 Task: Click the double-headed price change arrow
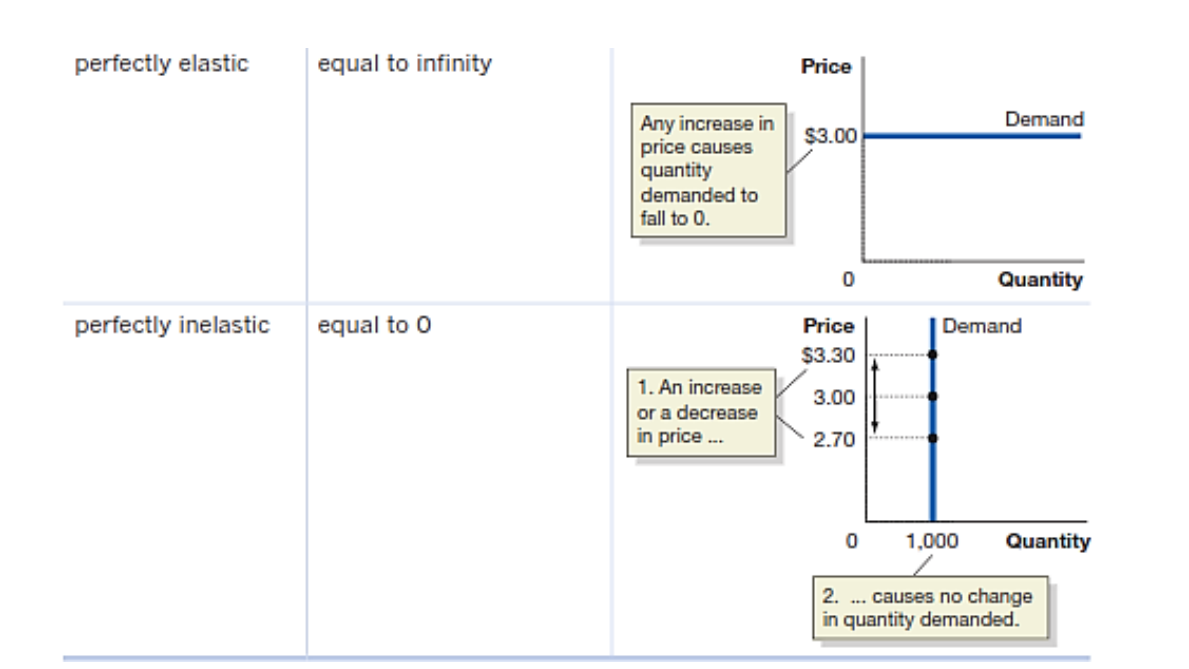click(x=876, y=396)
